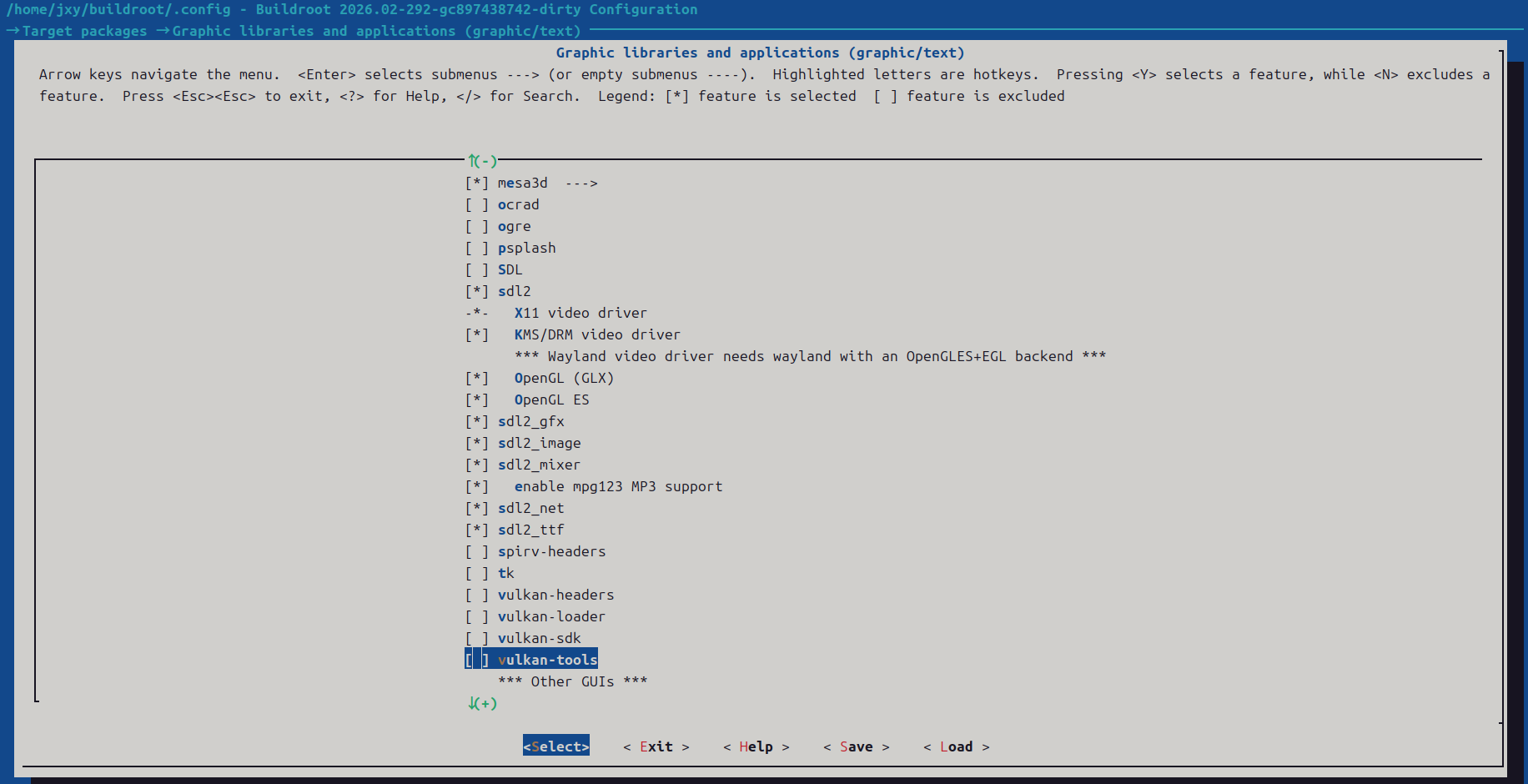Click the scroll-down arrow indicator
Screen dimensions: 1528x784
[481, 703]
